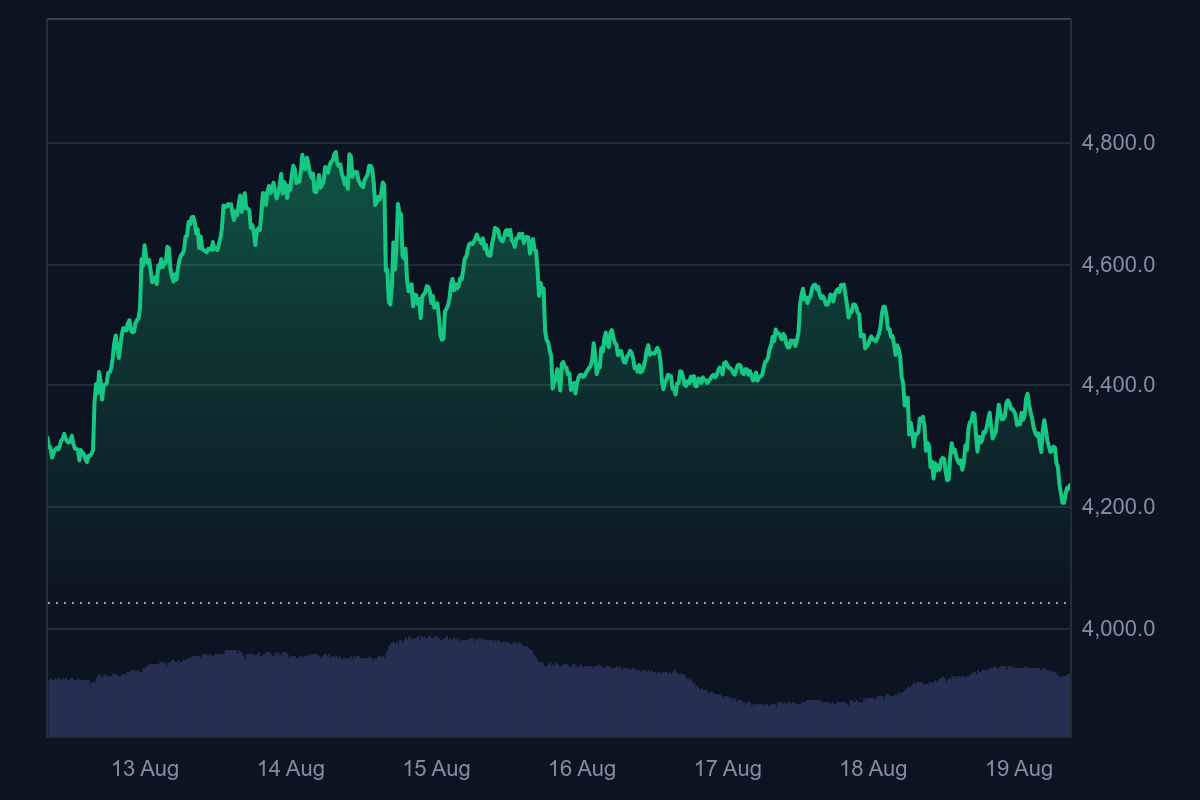Click the 4,800.0 price axis label

[x=1118, y=143]
